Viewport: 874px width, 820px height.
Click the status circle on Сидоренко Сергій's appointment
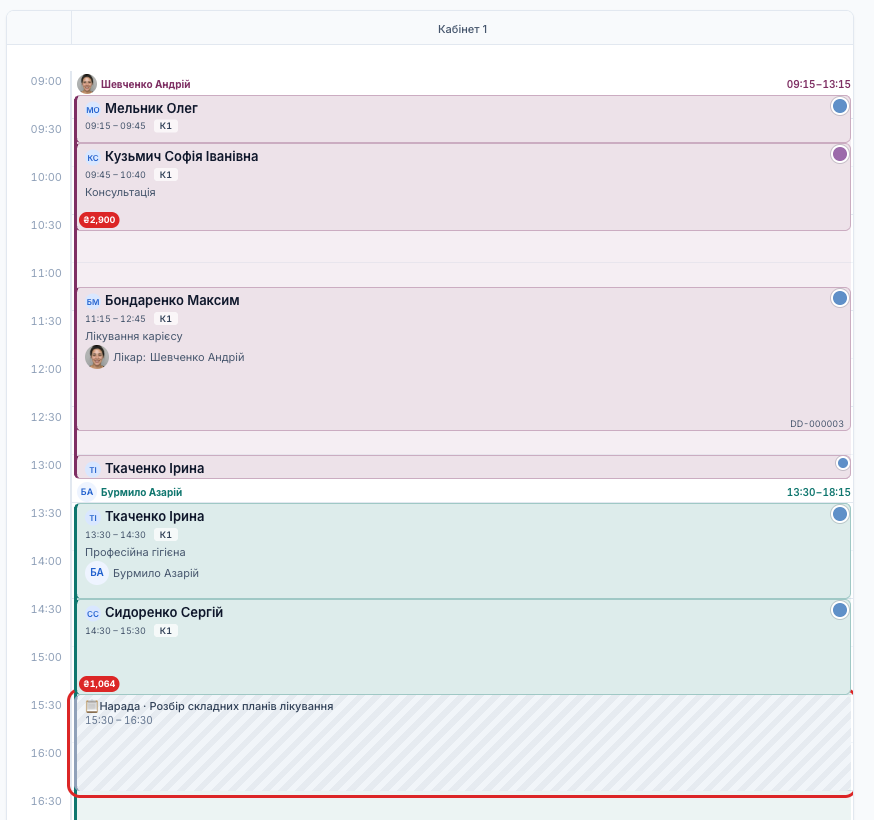click(x=839, y=610)
